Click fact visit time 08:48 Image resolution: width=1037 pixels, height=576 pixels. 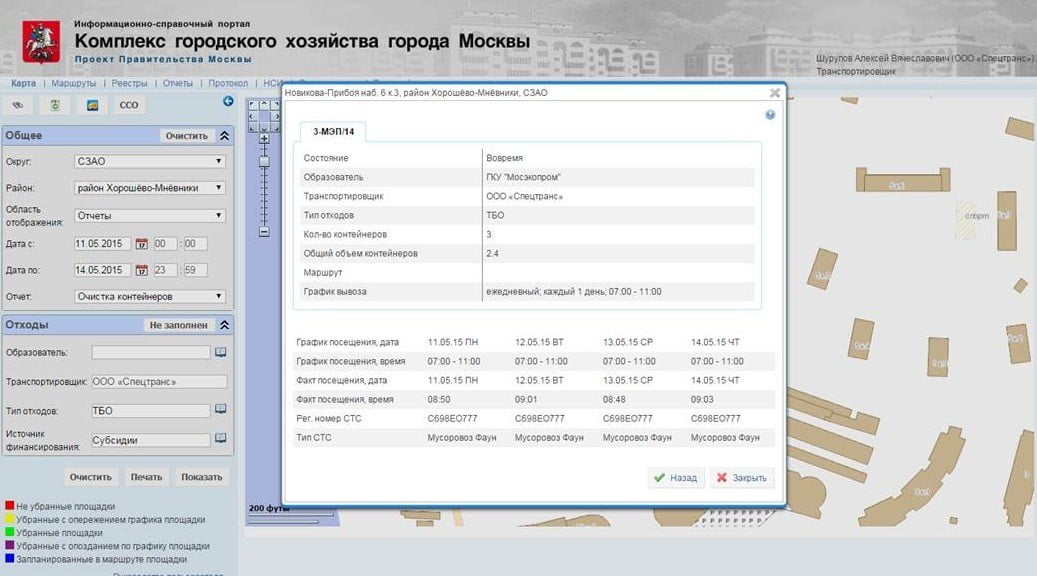[x=614, y=399]
